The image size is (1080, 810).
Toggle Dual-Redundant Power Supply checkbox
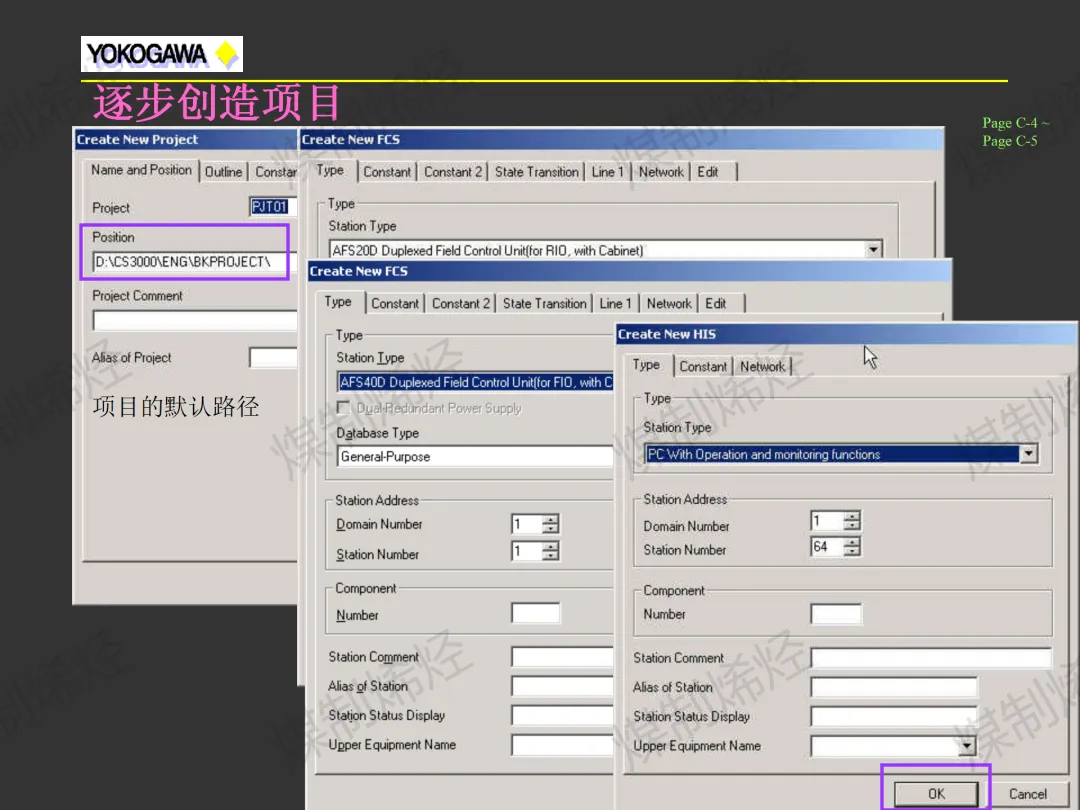tap(342, 408)
